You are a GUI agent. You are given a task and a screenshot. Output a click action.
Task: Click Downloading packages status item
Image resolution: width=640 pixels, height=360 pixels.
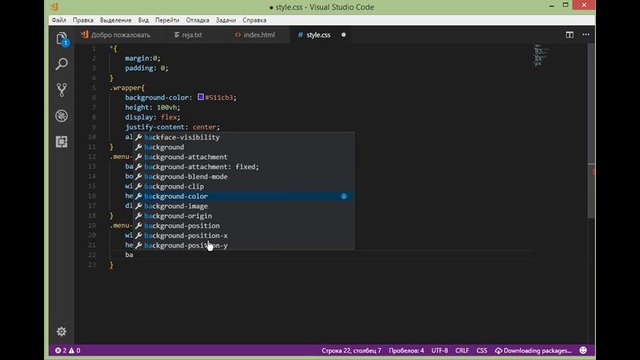coord(533,350)
